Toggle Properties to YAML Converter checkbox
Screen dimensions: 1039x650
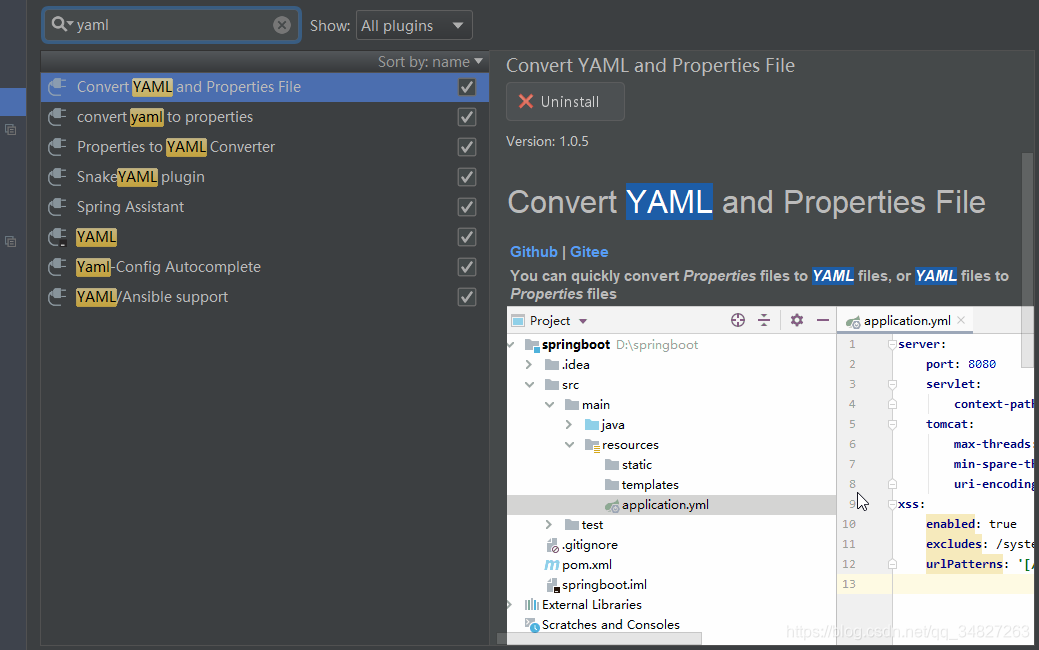[x=467, y=147]
